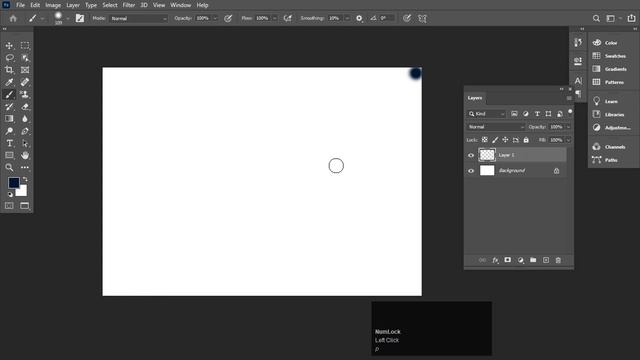This screenshot has height=360, width=640.
Task: Open the layer Fill dropdown arrow
Action: [x=569, y=140]
